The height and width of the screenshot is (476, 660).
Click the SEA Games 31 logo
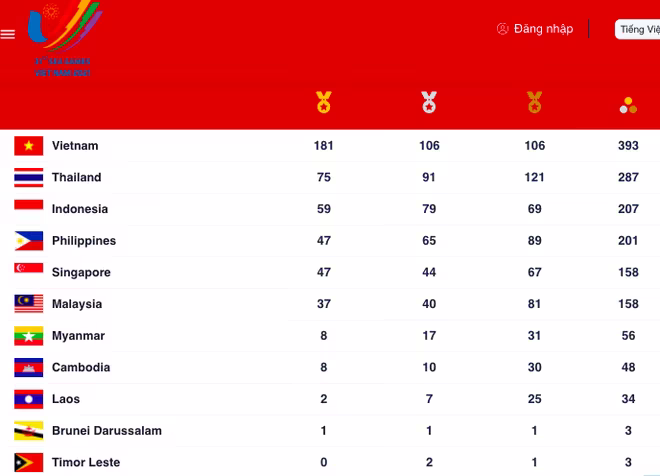[62, 40]
